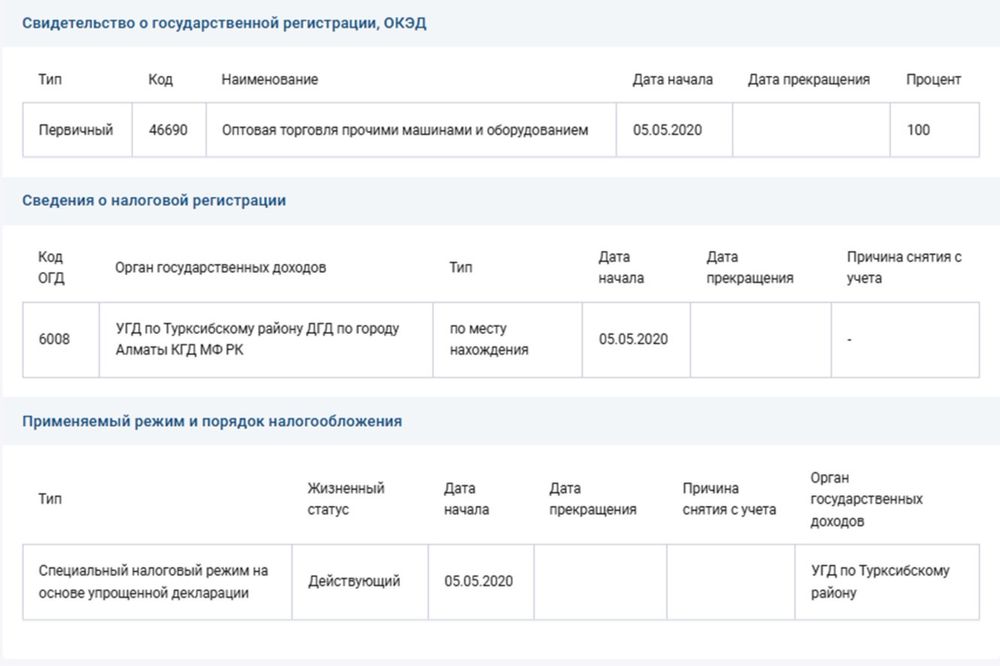Select the short "УГД по Турксибскому району" cell in taxation regime table
The width and height of the screenshot is (1000, 666).
(x=880, y=581)
